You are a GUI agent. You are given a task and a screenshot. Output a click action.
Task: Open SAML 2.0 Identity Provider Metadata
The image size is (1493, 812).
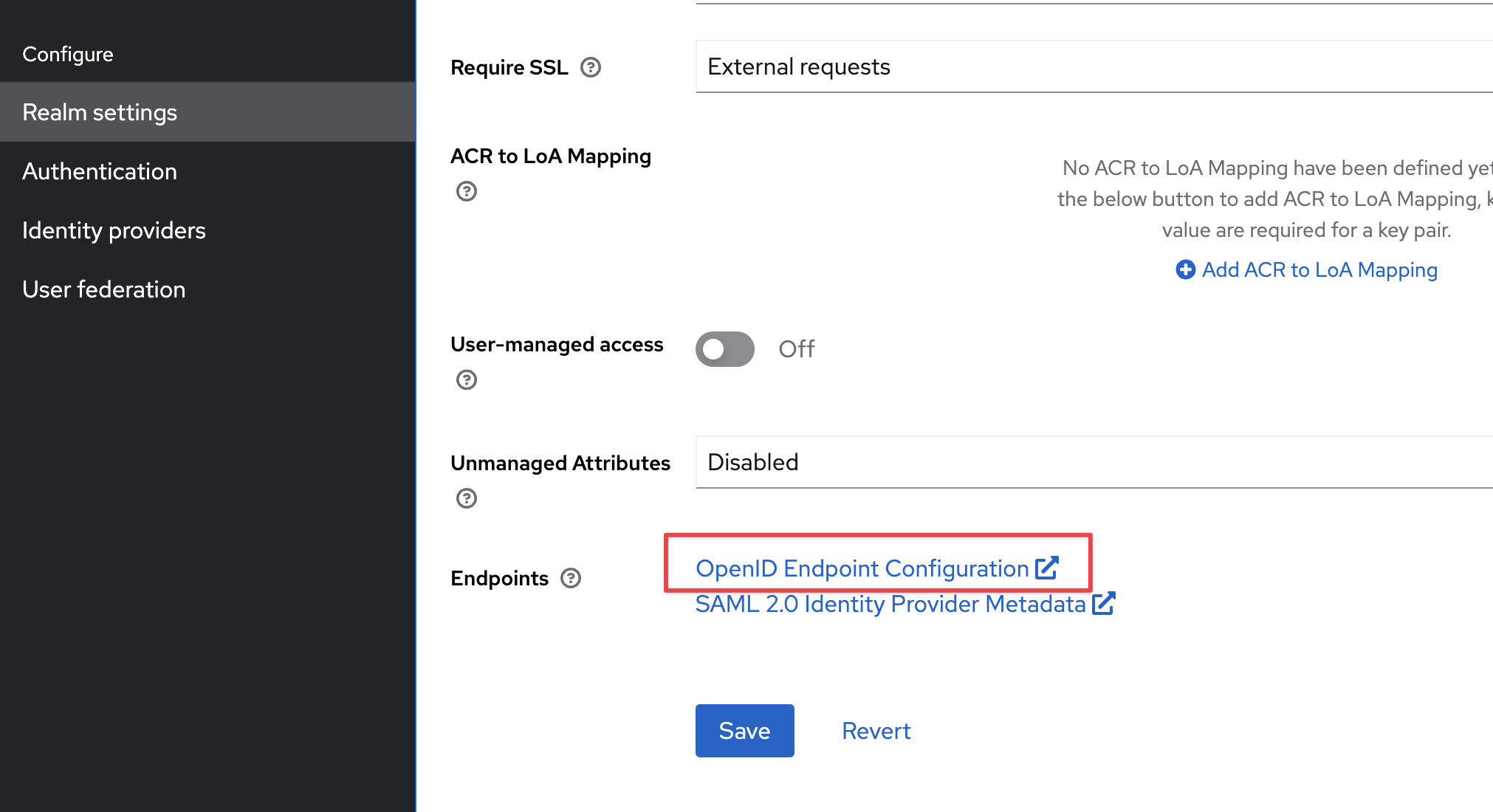905,604
